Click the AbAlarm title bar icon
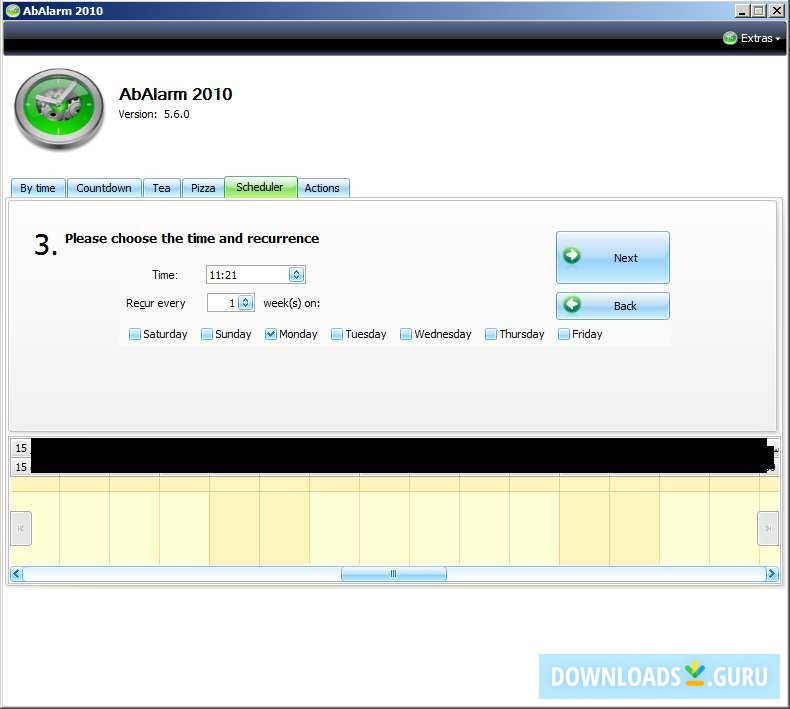Image resolution: width=790 pixels, height=709 pixels. (13, 11)
